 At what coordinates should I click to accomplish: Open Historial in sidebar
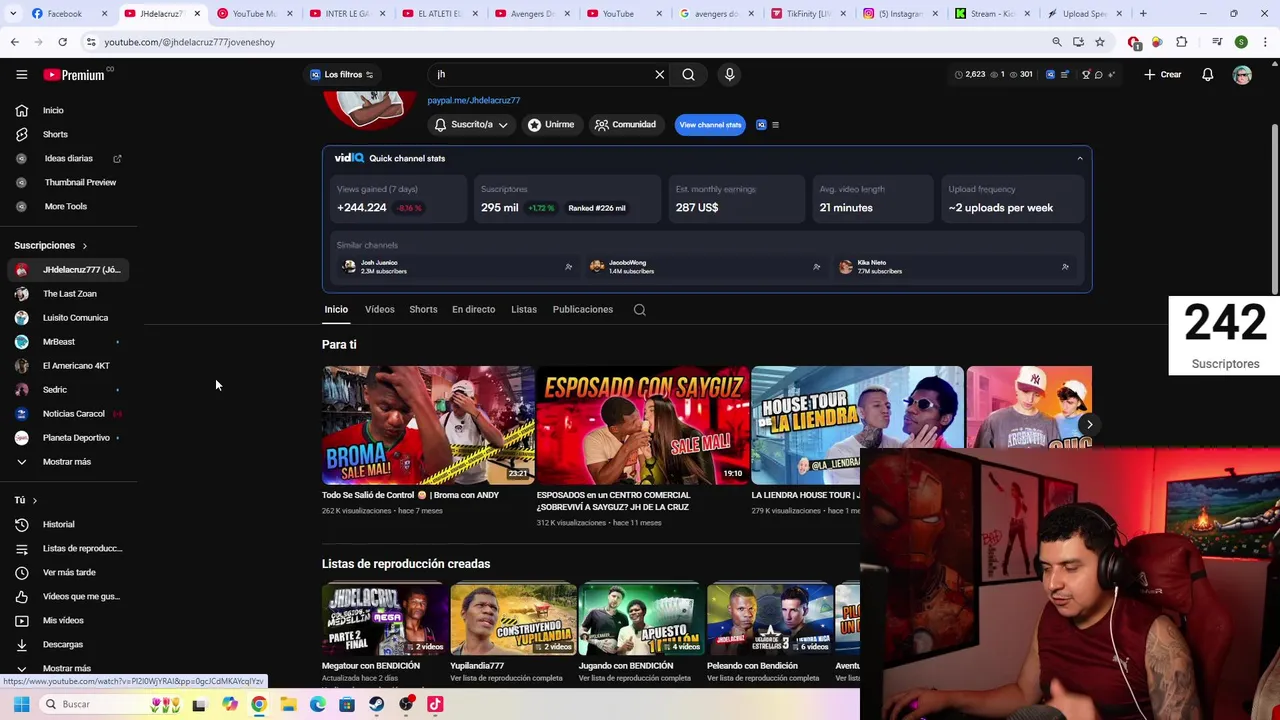pos(70,524)
